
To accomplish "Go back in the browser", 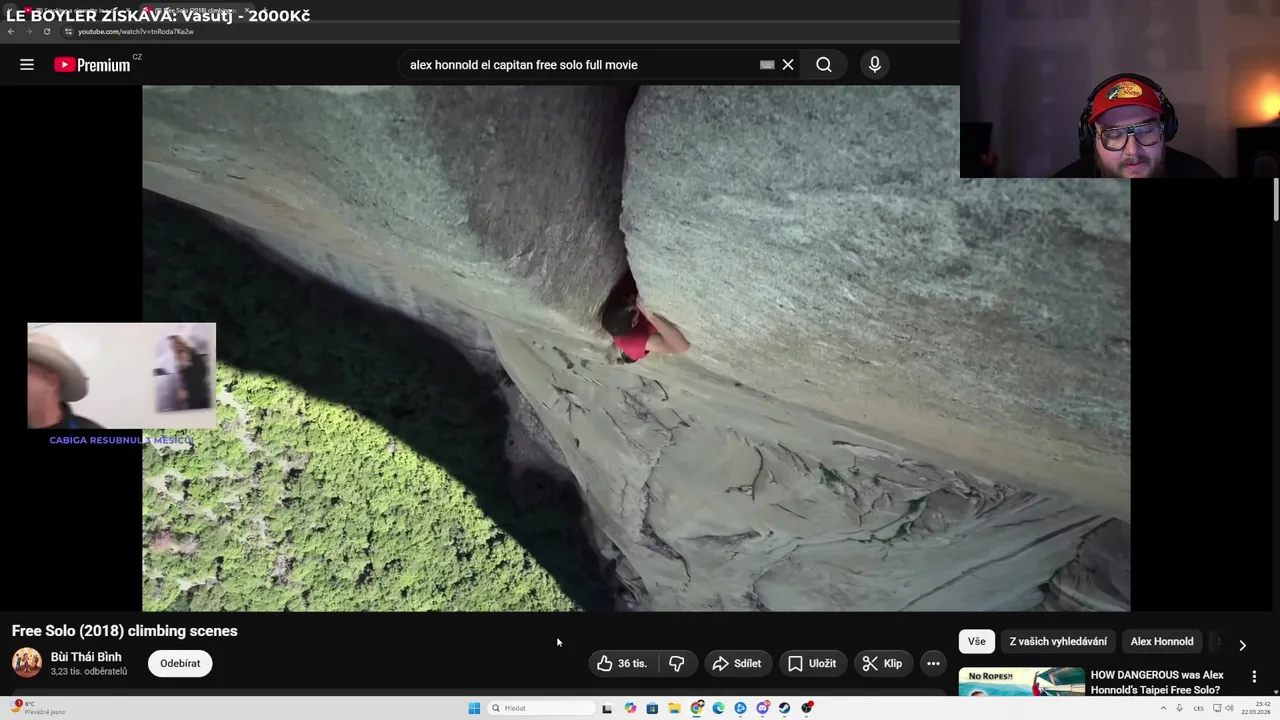I will [x=11, y=31].
